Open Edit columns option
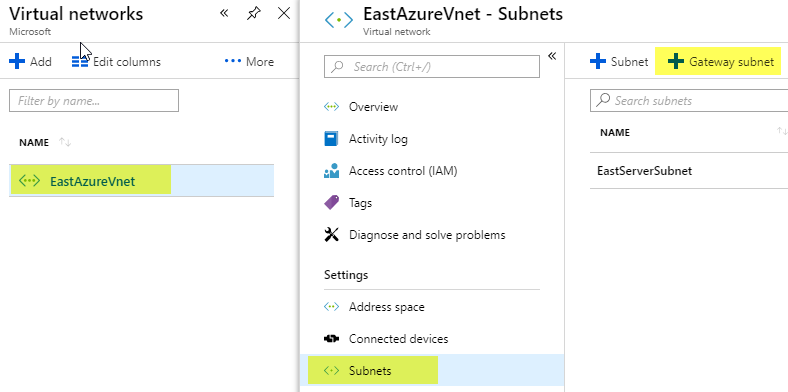This screenshot has height=392, width=788. tap(116, 62)
